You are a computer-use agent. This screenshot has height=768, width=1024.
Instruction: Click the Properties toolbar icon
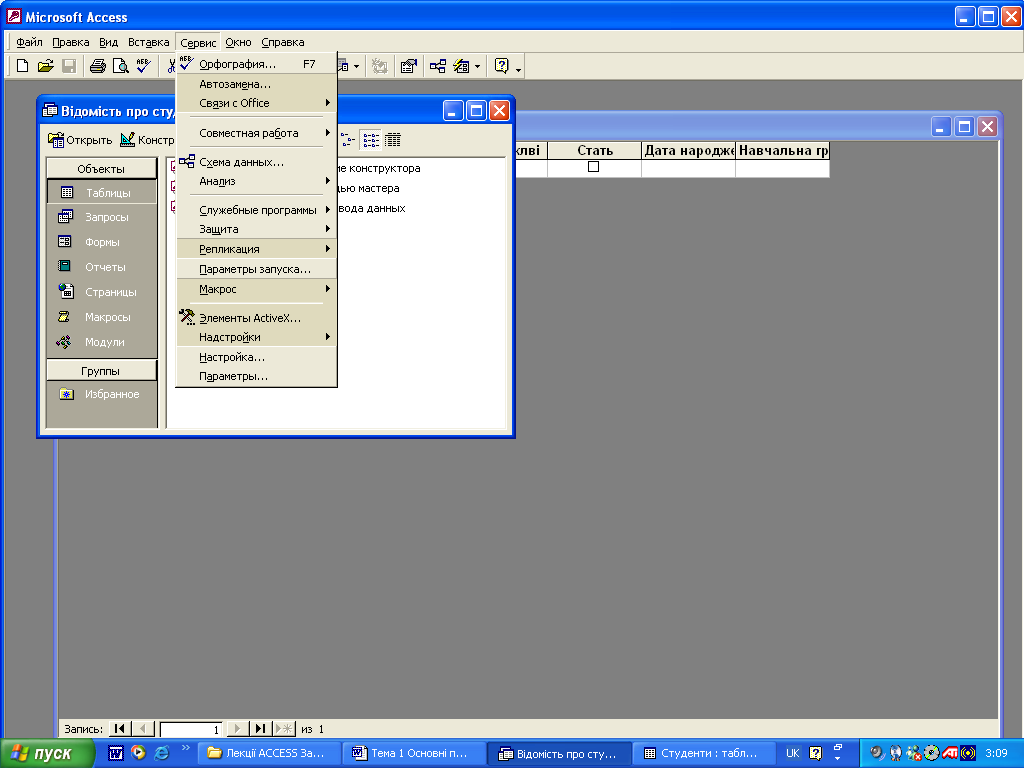[x=409, y=65]
